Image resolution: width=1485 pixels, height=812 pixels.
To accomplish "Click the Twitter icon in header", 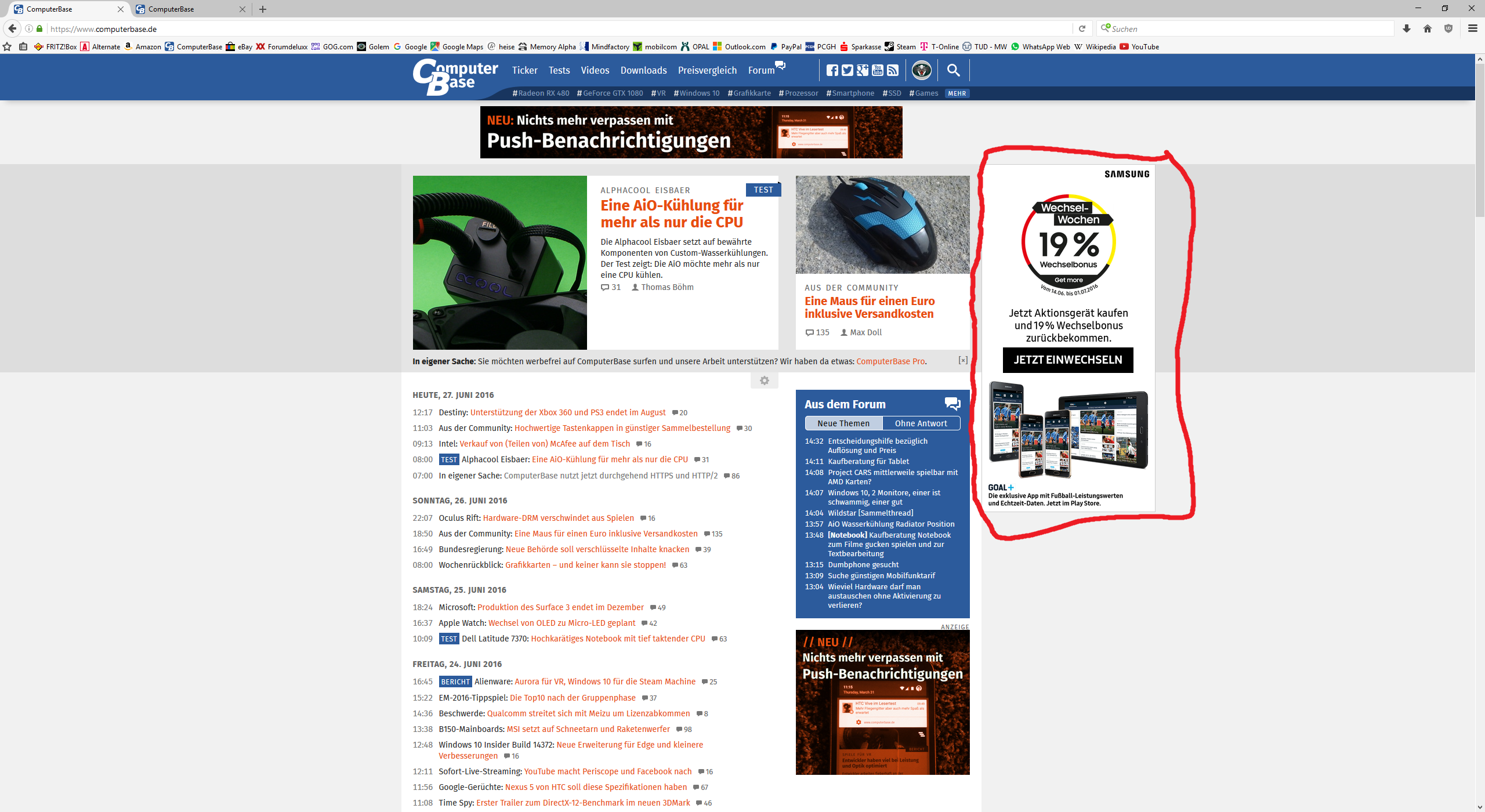I will click(847, 70).
